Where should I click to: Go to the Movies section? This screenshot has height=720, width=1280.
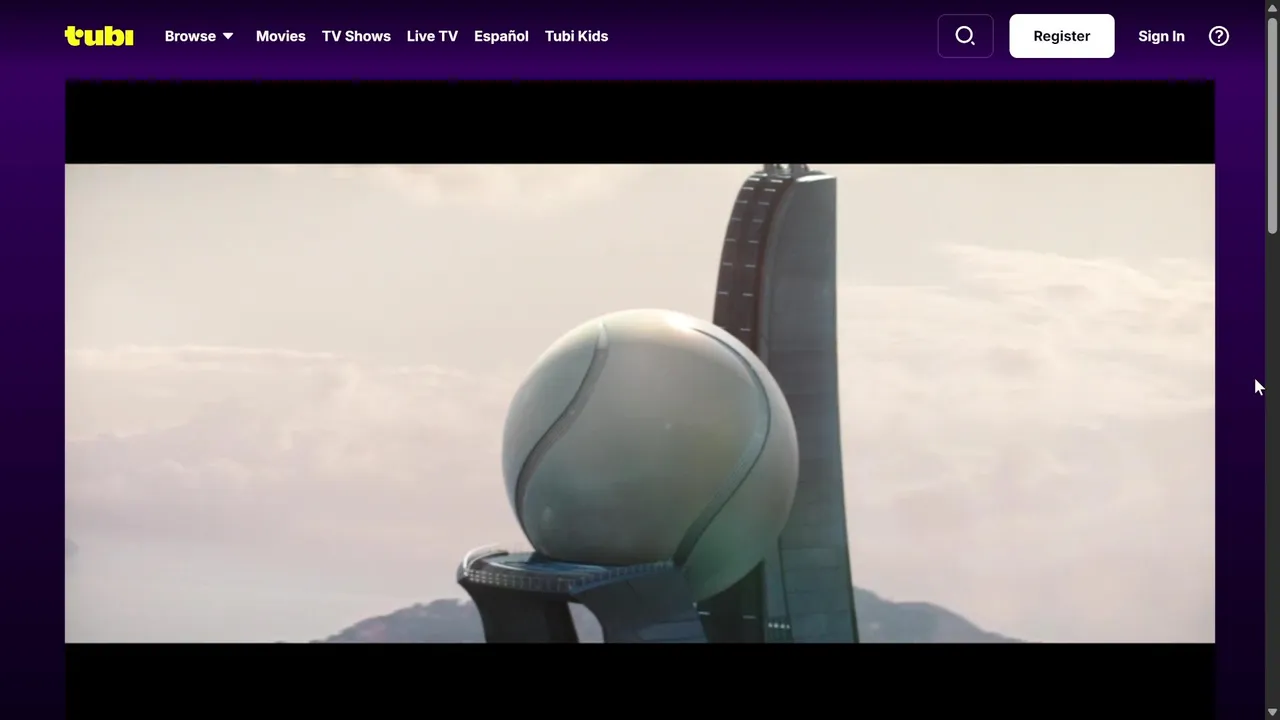click(281, 36)
